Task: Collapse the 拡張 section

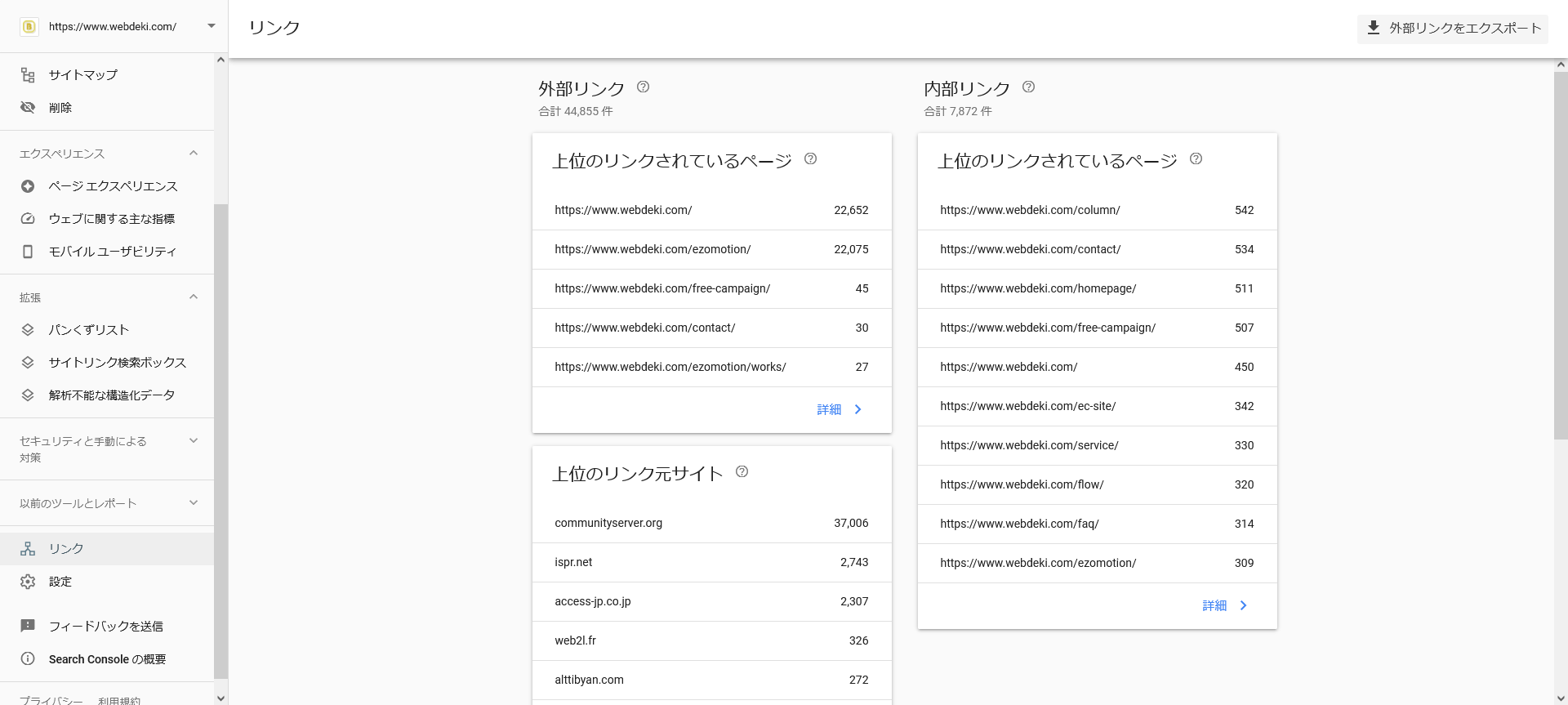Action: click(x=194, y=297)
